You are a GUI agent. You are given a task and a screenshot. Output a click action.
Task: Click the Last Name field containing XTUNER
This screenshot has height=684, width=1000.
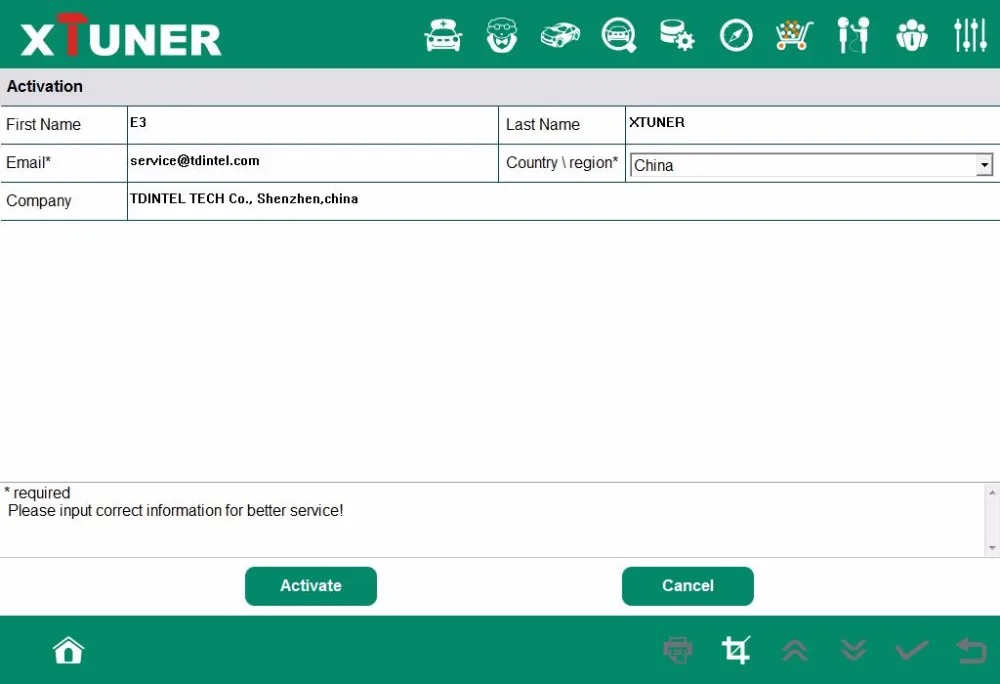[x=812, y=125]
